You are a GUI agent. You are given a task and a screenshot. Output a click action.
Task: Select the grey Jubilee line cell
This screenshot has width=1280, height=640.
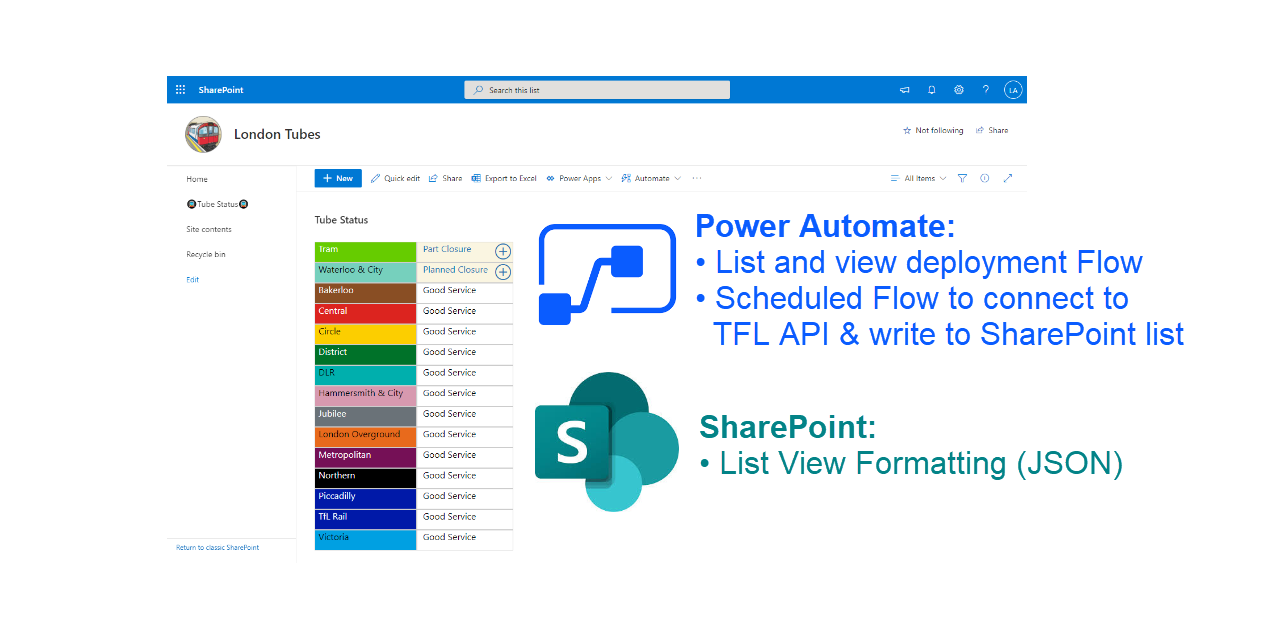(365, 416)
